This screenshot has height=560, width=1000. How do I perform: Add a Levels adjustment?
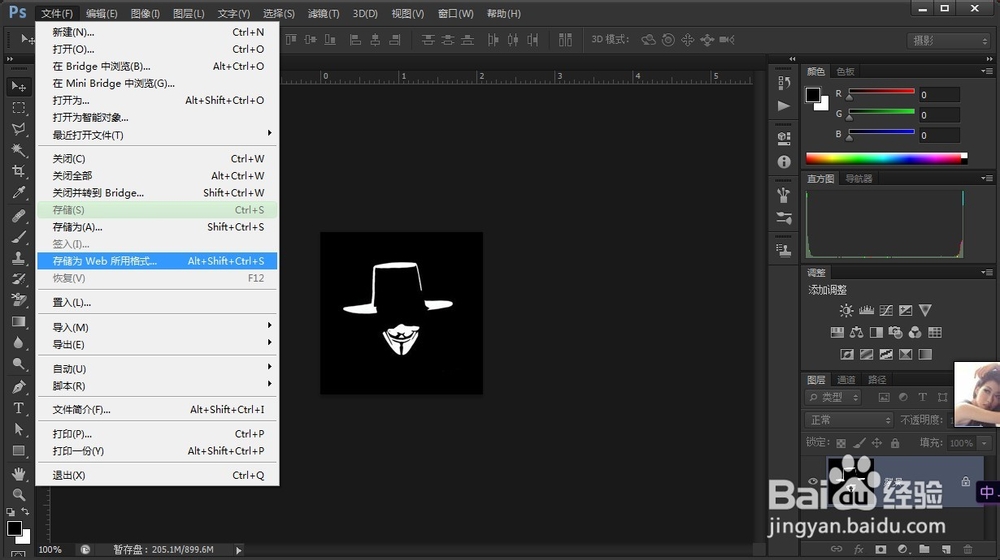coord(866,311)
